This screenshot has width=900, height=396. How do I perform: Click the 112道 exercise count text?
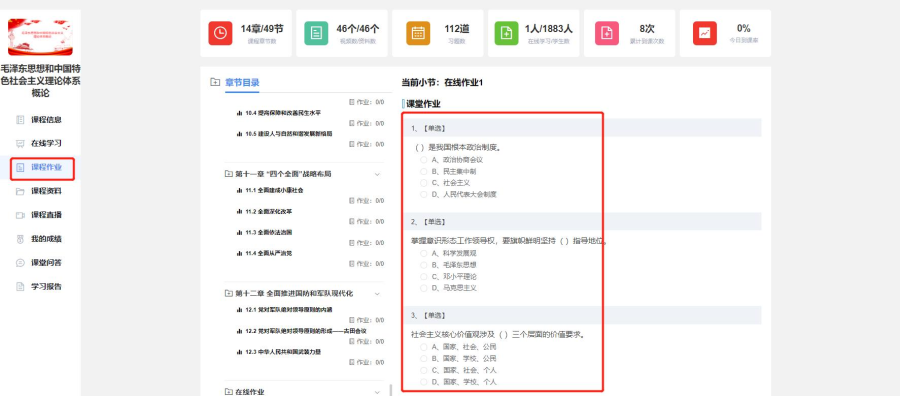[456, 29]
